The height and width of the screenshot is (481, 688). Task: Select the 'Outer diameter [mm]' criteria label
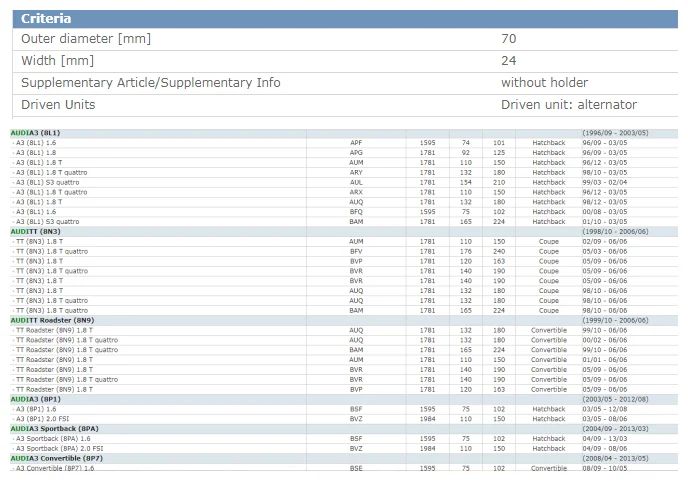(x=86, y=39)
